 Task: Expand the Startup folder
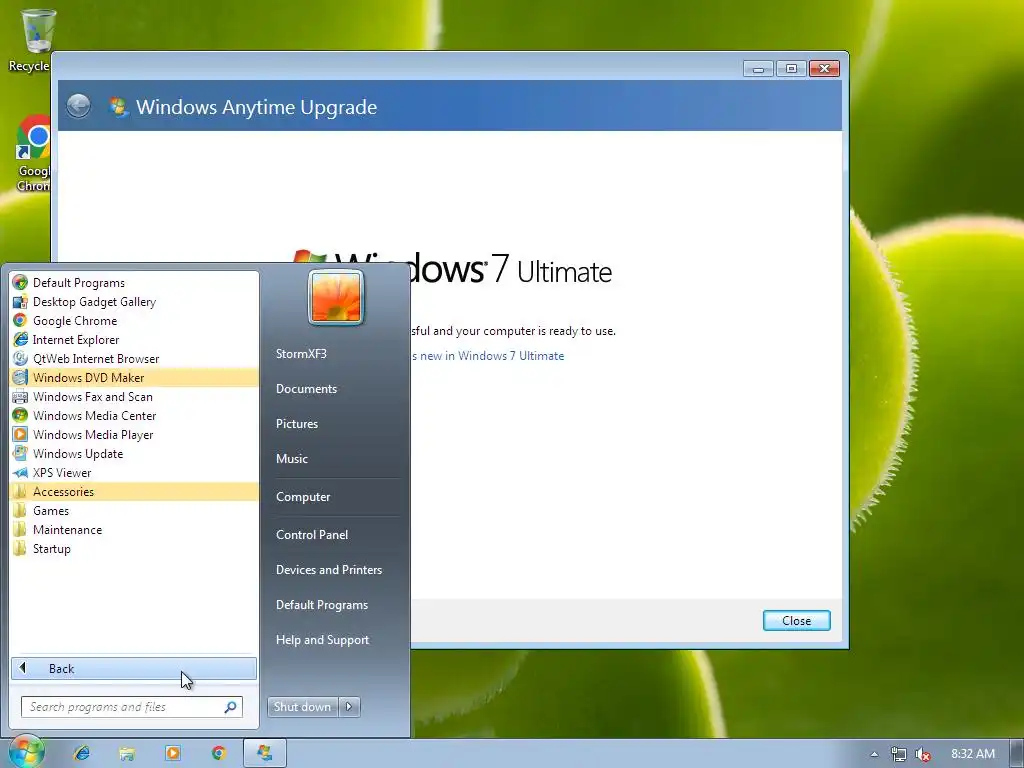point(134,549)
